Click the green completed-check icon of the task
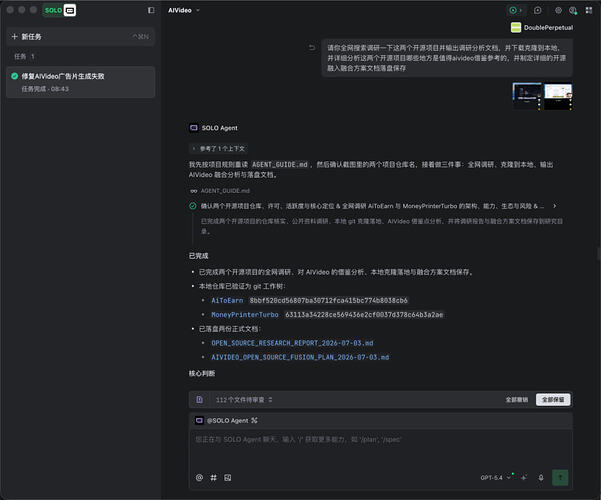This screenshot has height=500, width=601. point(15,76)
